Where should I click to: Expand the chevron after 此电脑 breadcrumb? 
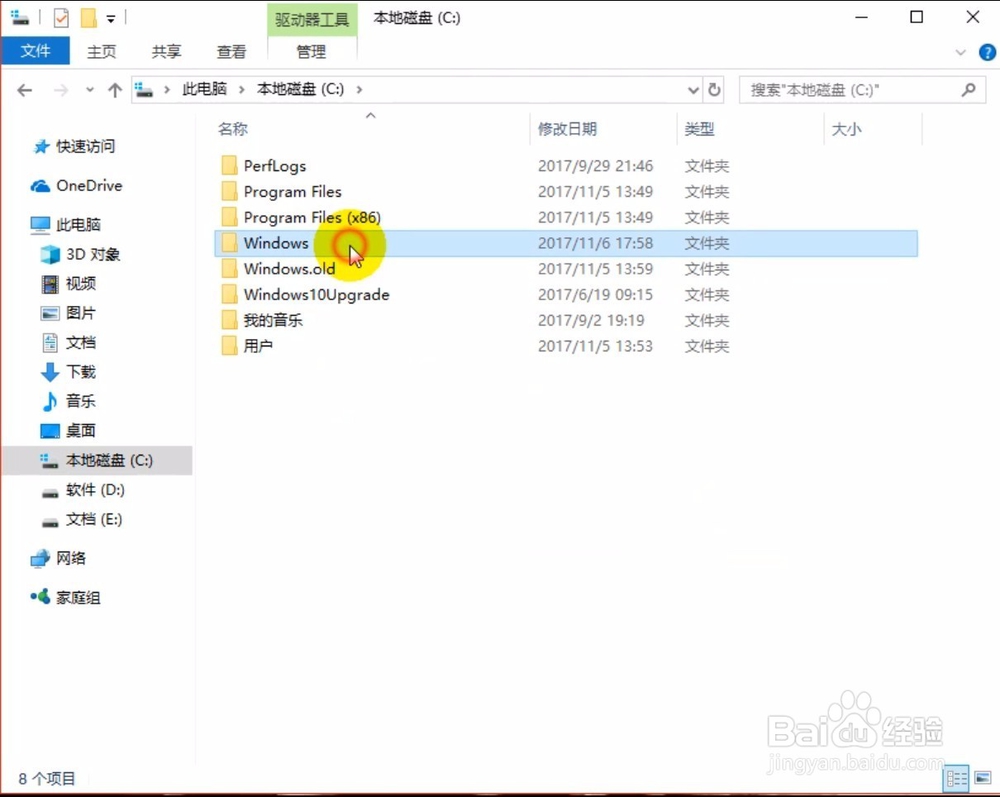(242, 90)
